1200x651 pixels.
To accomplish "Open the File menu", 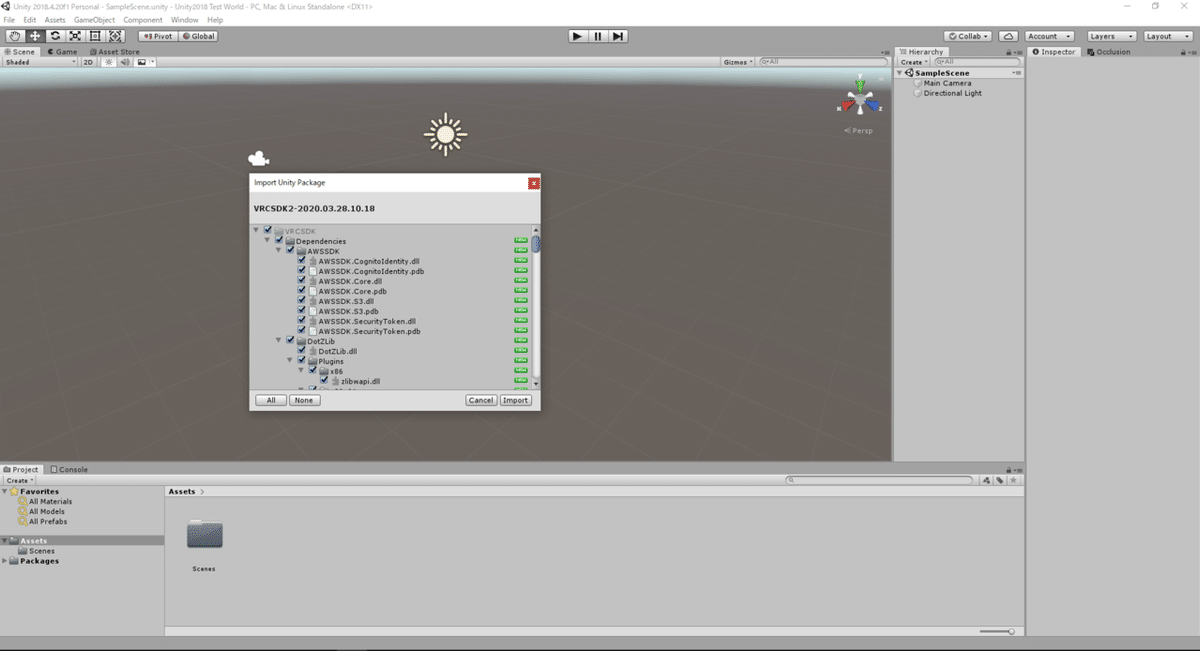I will point(9,20).
